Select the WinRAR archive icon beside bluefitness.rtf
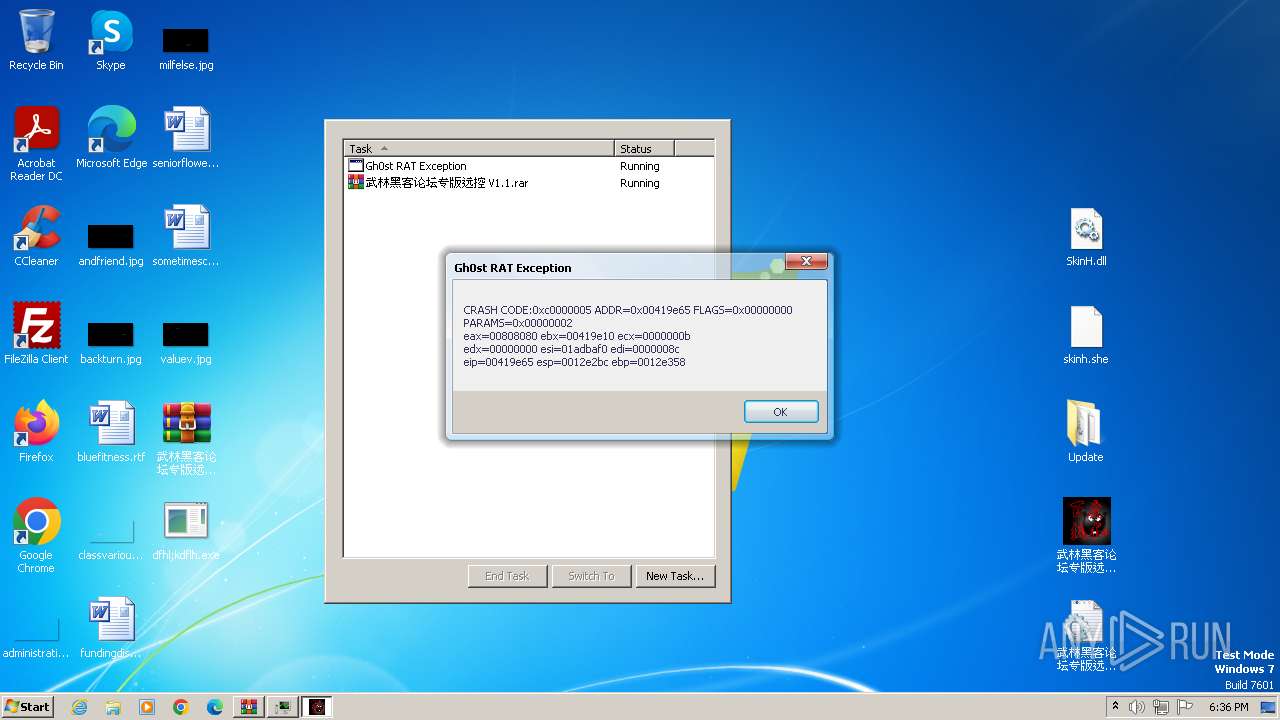Image resolution: width=1280 pixels, height=720 pixels. pyautogui.click(x=186, y=438)
